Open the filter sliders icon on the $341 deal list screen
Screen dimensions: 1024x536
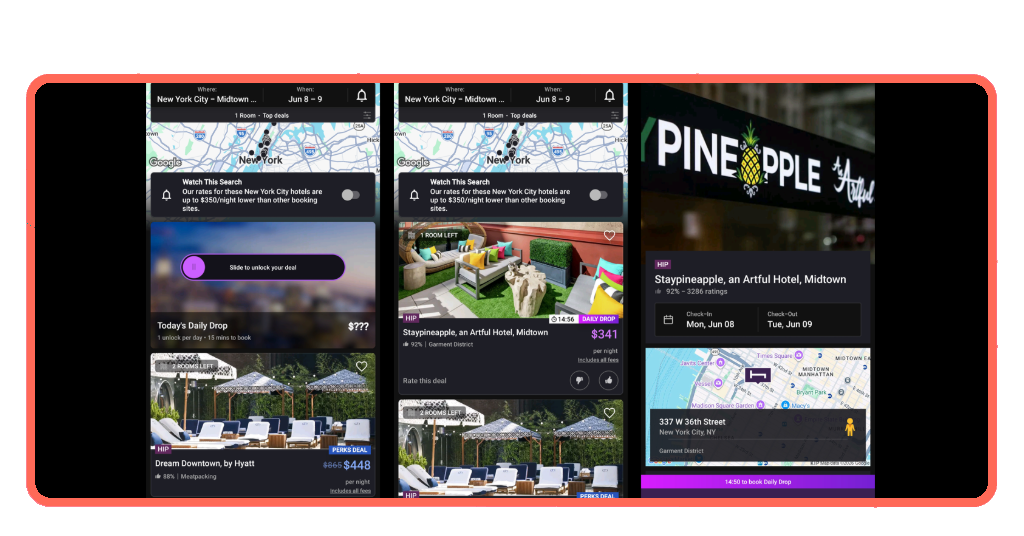point(615,116)
